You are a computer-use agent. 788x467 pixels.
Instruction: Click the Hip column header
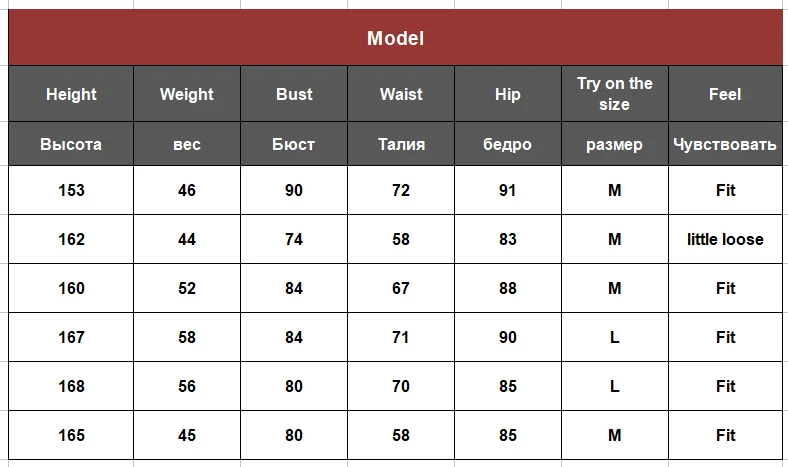508,94
